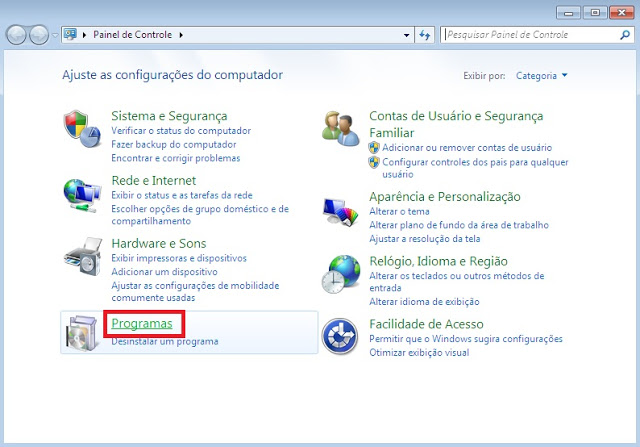Click the Hardware e Sons printer icon

tap(83, 256)
